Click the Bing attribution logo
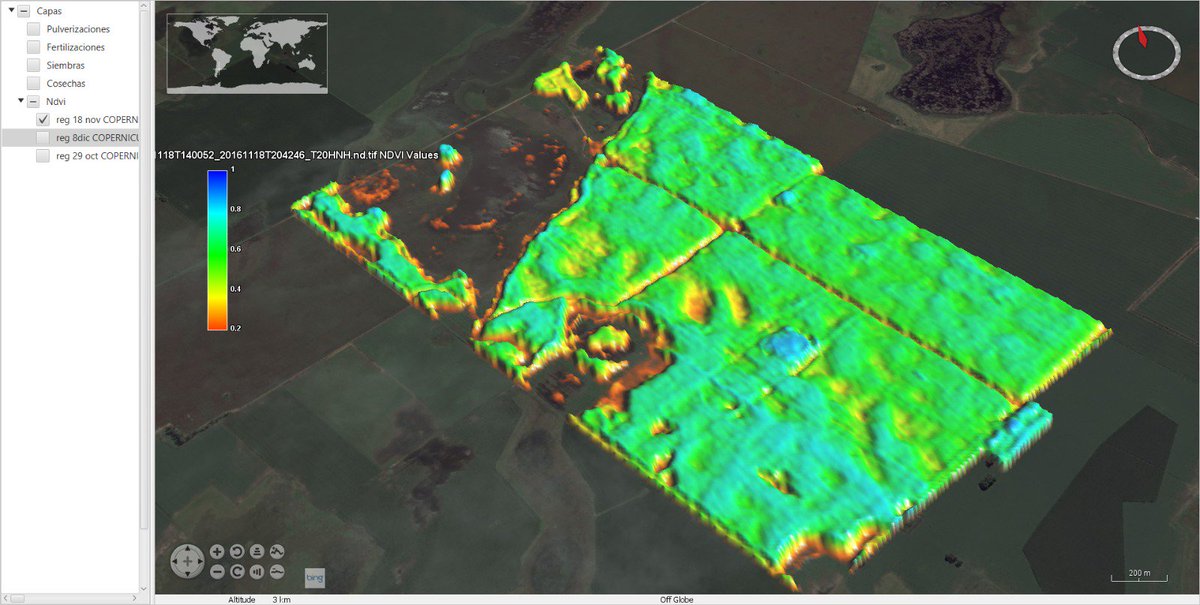This screenshot has height=605, width=1200. (313, 578)
